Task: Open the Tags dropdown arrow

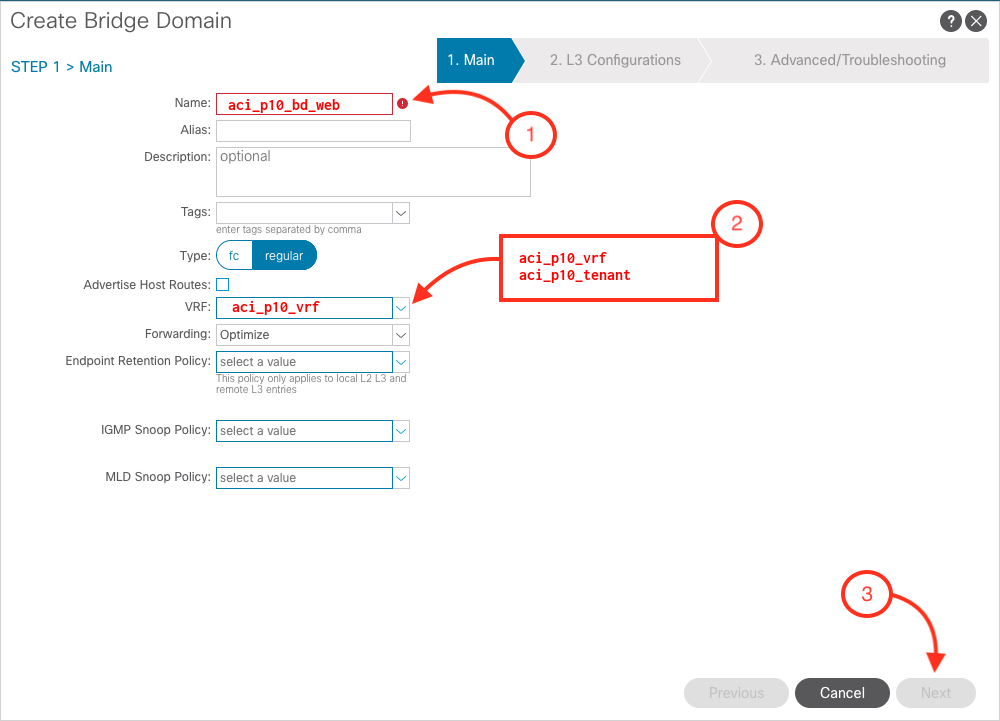Action: pos(401,212)
